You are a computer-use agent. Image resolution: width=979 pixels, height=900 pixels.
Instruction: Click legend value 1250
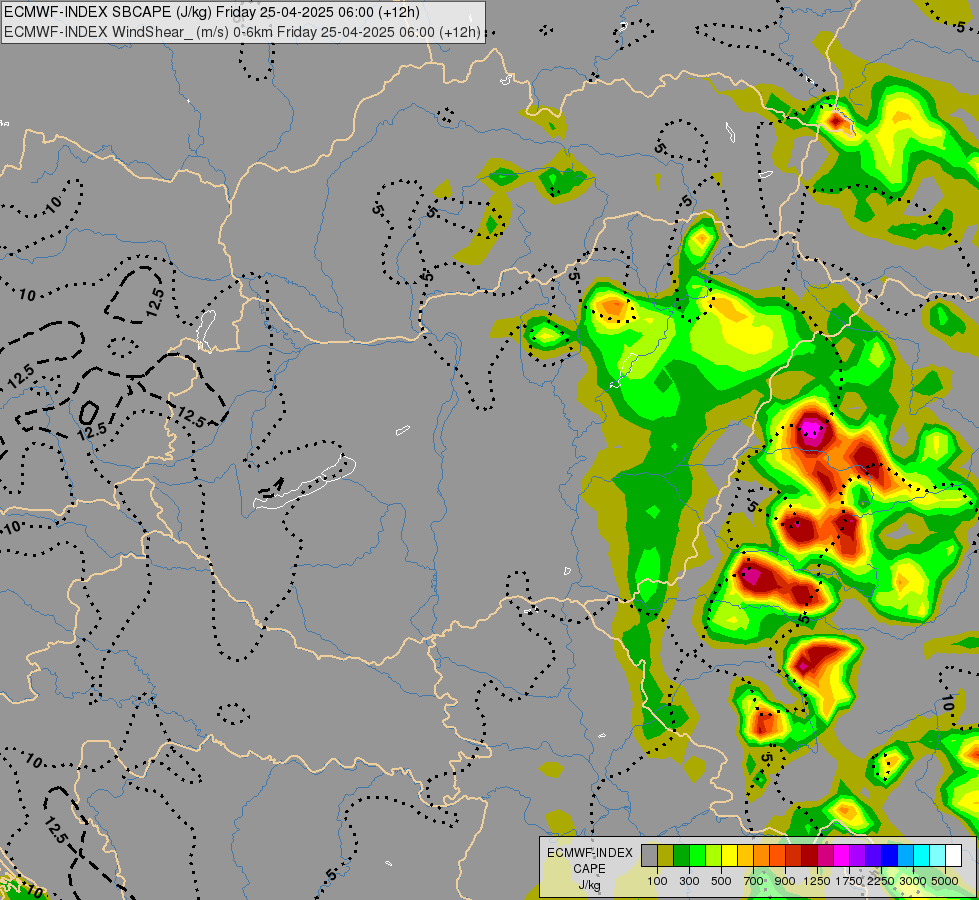(x=817, y=881)
